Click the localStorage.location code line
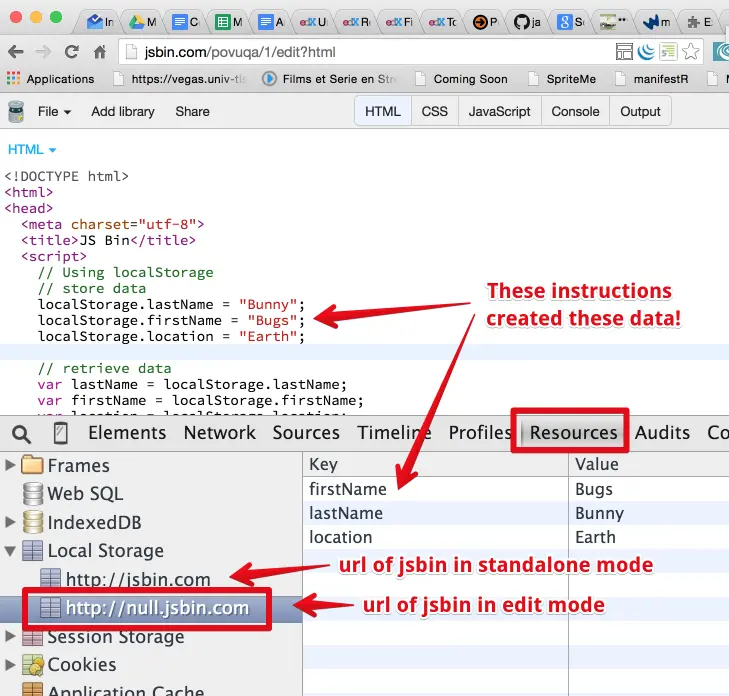The image size is (729, 696). tap(171, 336)
